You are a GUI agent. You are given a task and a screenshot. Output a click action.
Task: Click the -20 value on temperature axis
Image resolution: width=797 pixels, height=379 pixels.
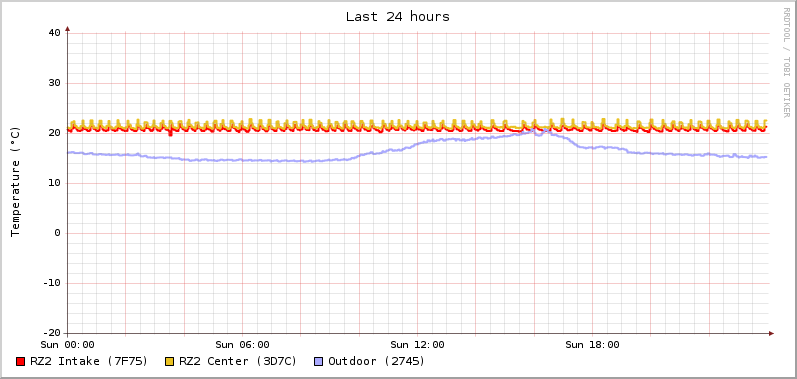click(51, 333)
